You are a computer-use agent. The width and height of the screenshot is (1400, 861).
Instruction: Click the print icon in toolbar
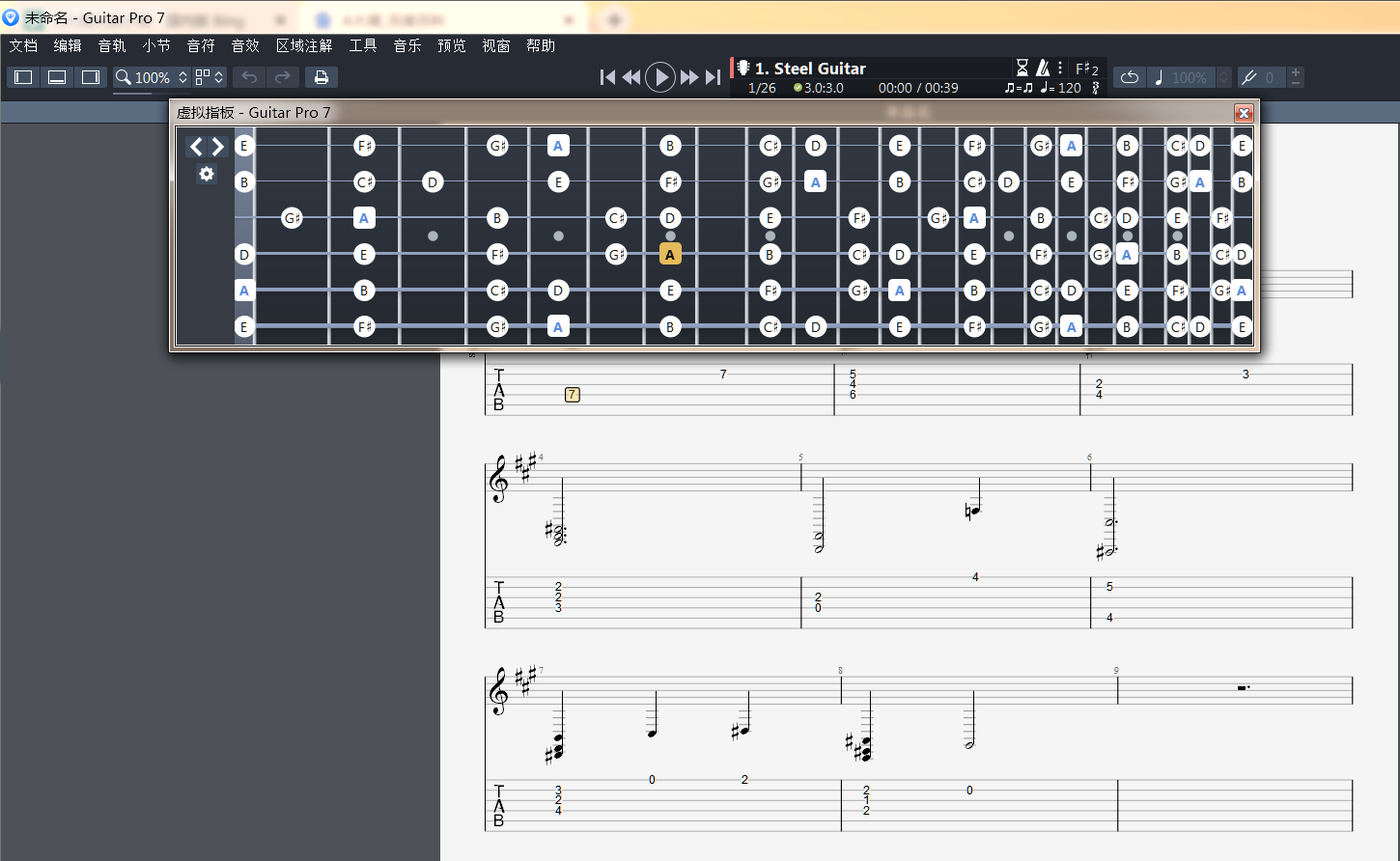pos(322,77)
